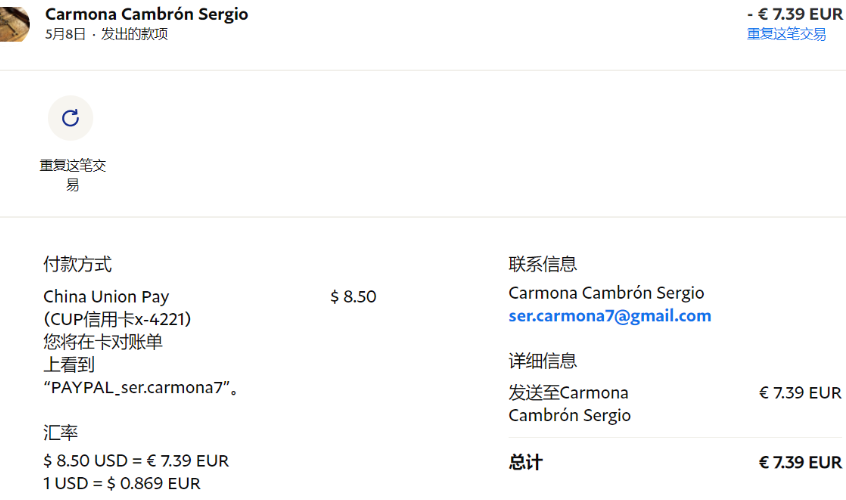The image size is (846, 500).
Task: Click the Carmona Cambrón Sergio header title
Action: coord(147,14)
